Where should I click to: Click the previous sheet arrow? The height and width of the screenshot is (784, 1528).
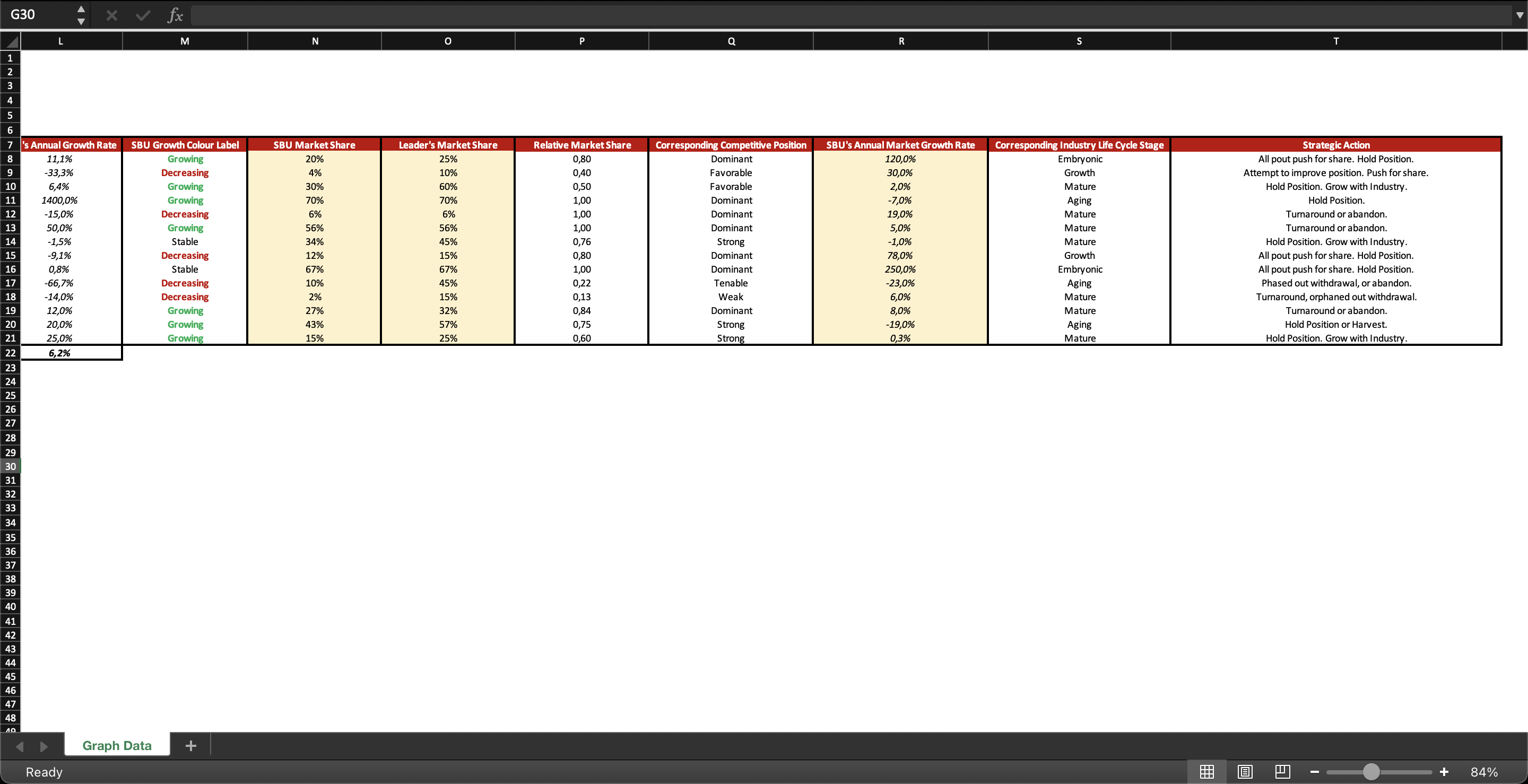pyautogui.click(x=20, y=746)
